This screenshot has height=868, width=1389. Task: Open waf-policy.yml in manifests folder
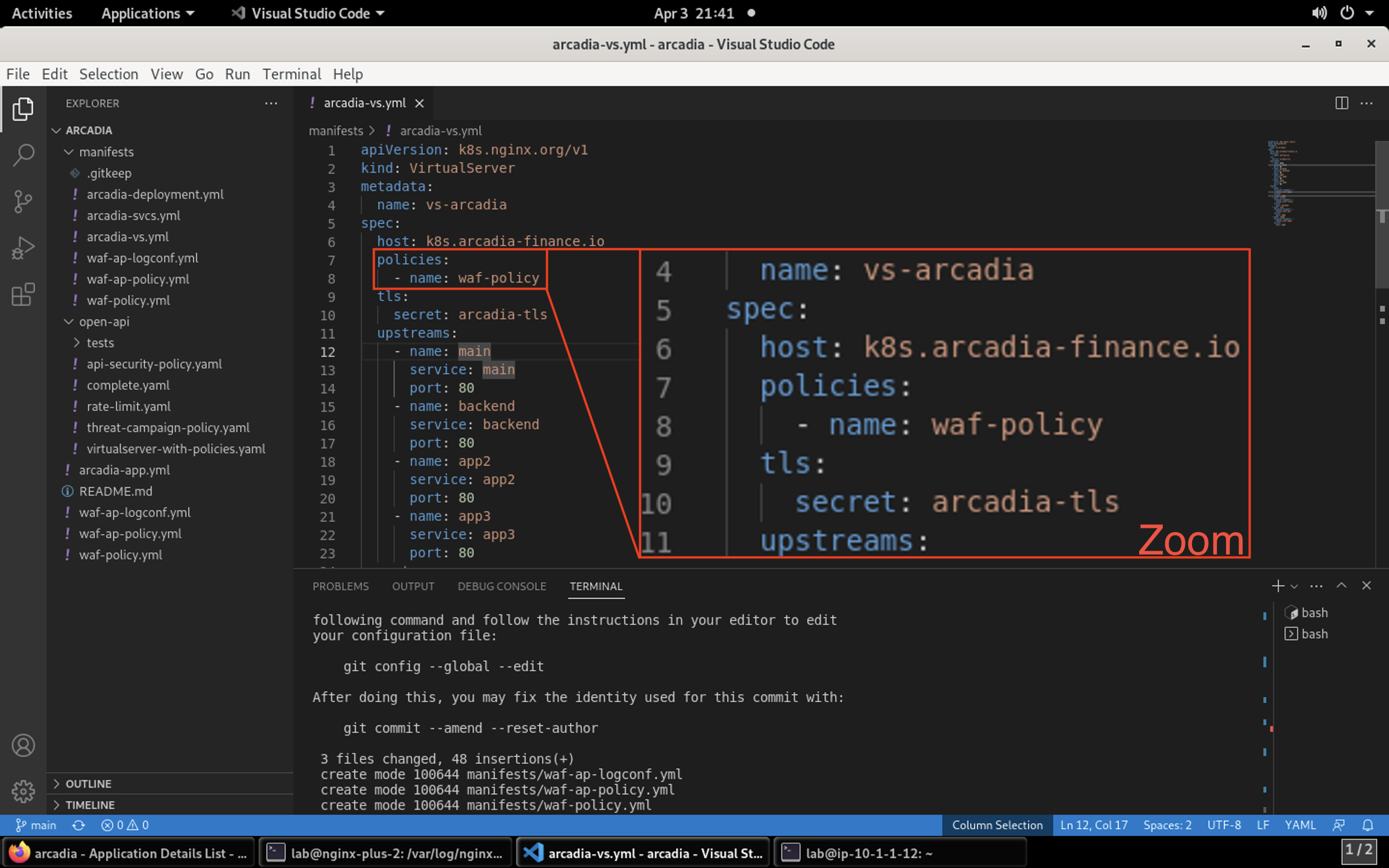(128, 300)
